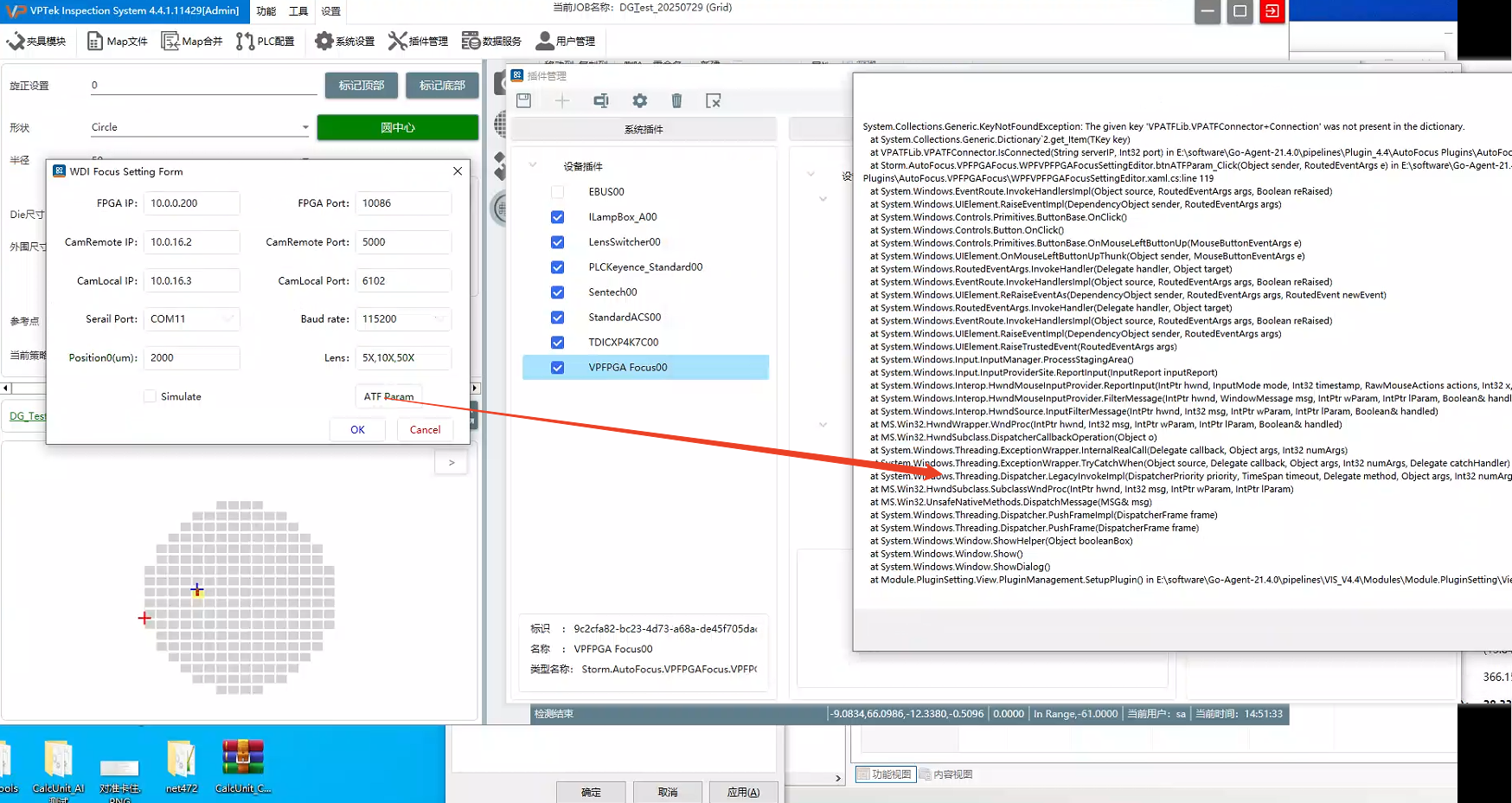Open the 工具 menu
This screenshot has height=803, width=1512.
coord(298,11)
